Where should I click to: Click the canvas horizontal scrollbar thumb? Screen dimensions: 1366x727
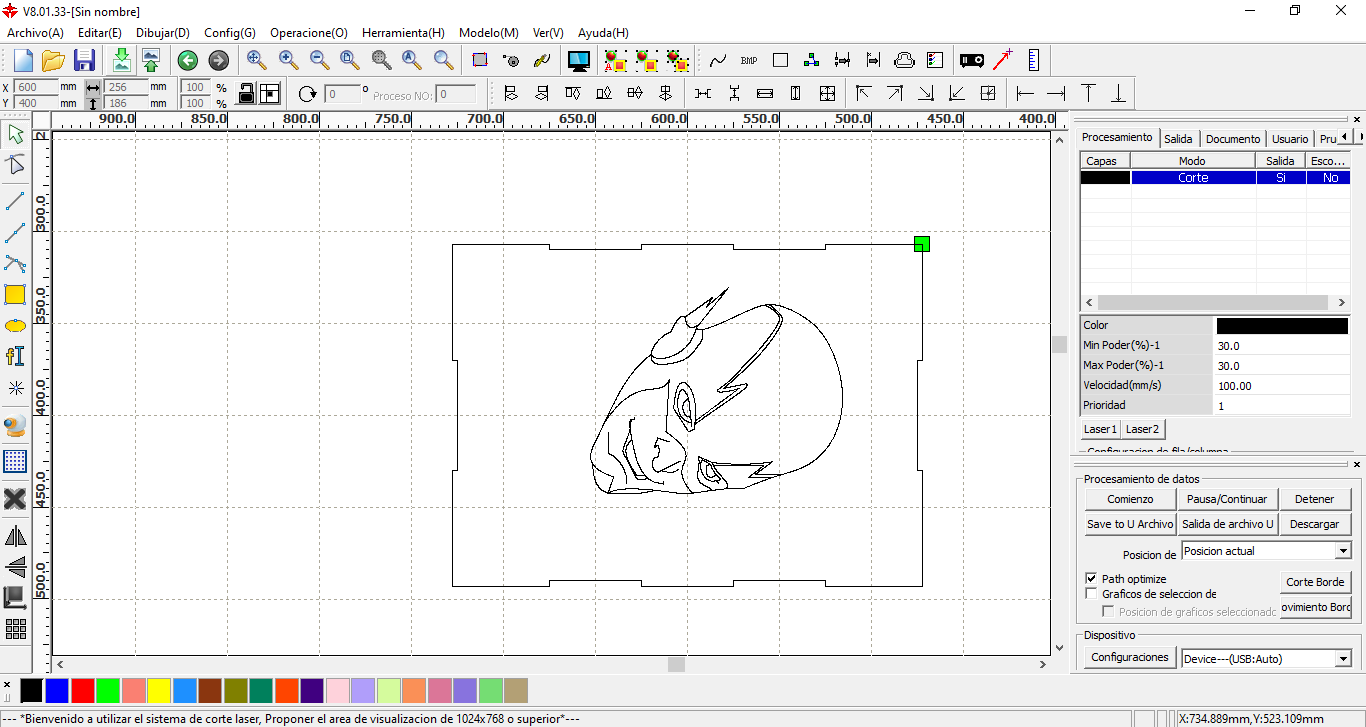tap(676, 664)
